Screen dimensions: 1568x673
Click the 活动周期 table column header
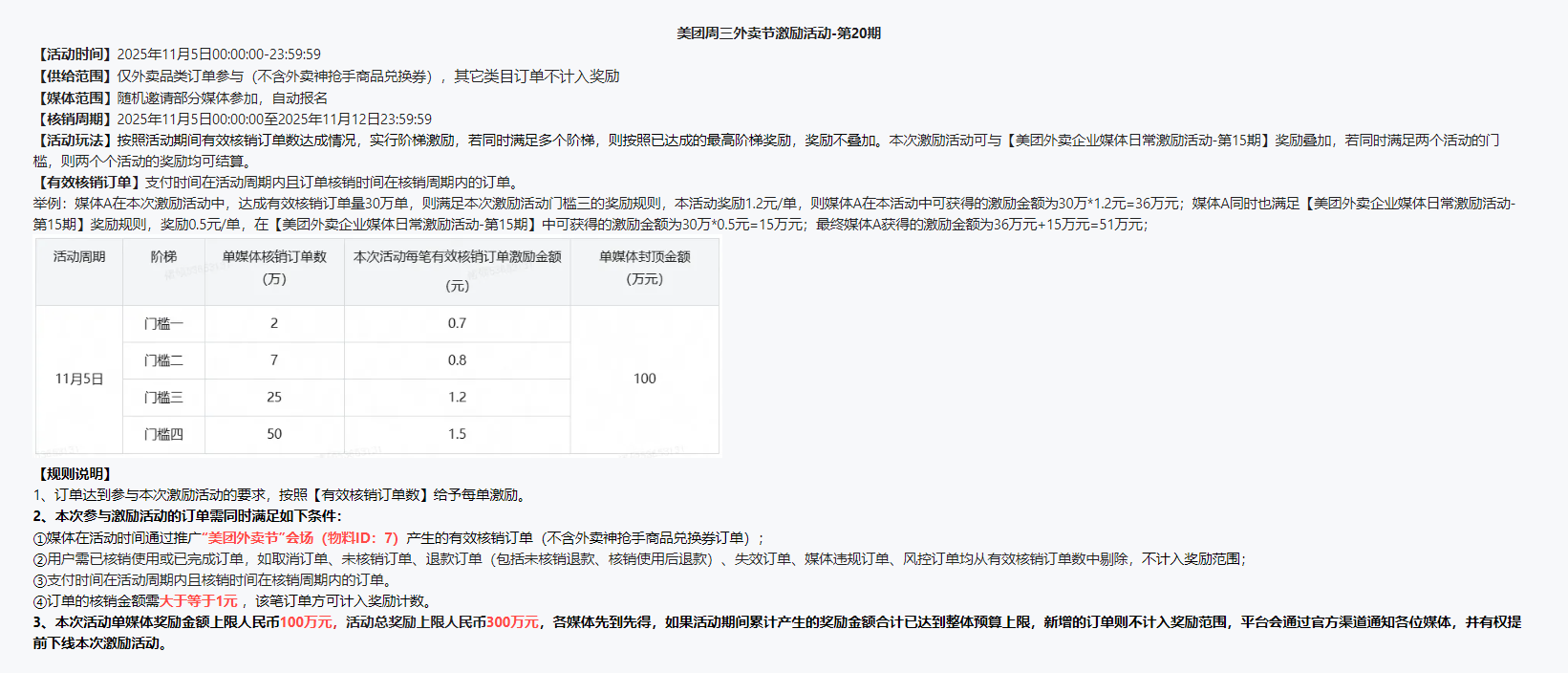pyautogui.click(x=79, y=257)
